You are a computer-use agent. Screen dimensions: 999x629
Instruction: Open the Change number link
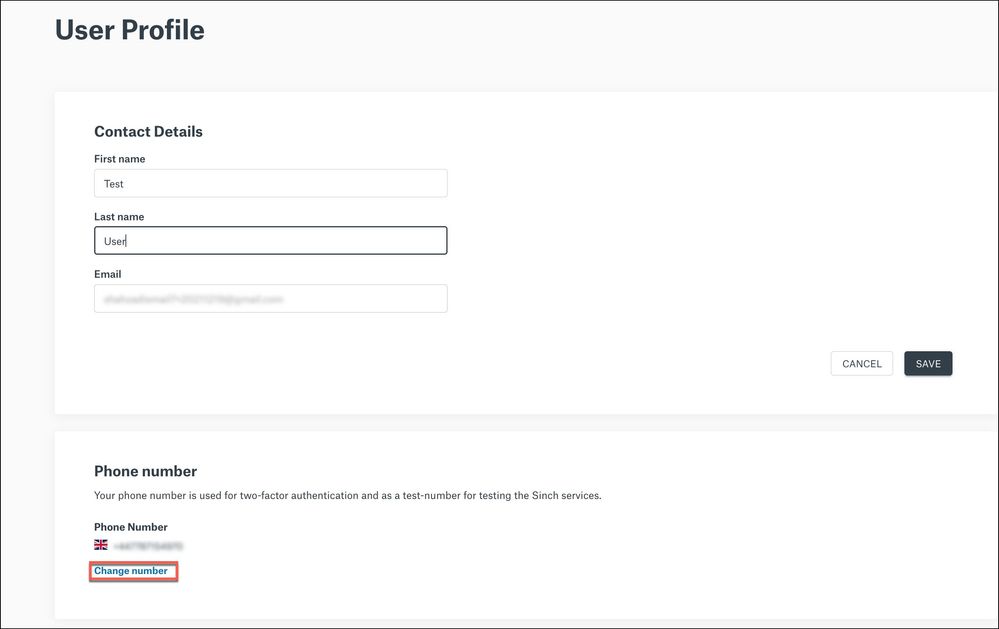coord(131,571)
